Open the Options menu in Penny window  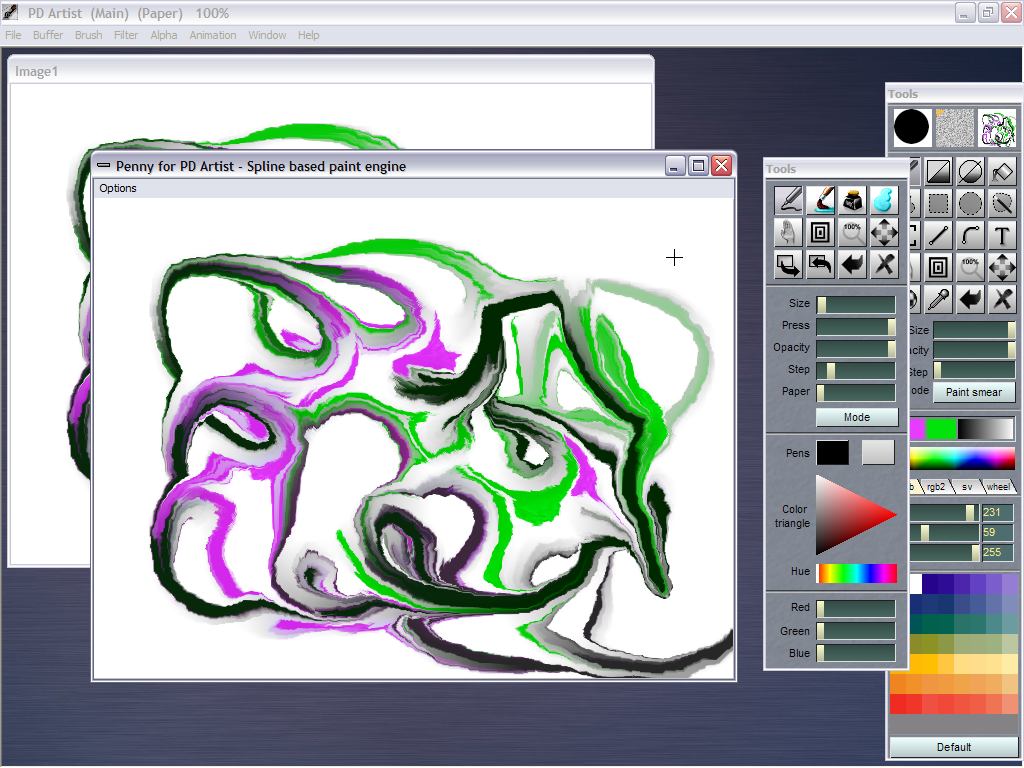click(x=118, y=188)
